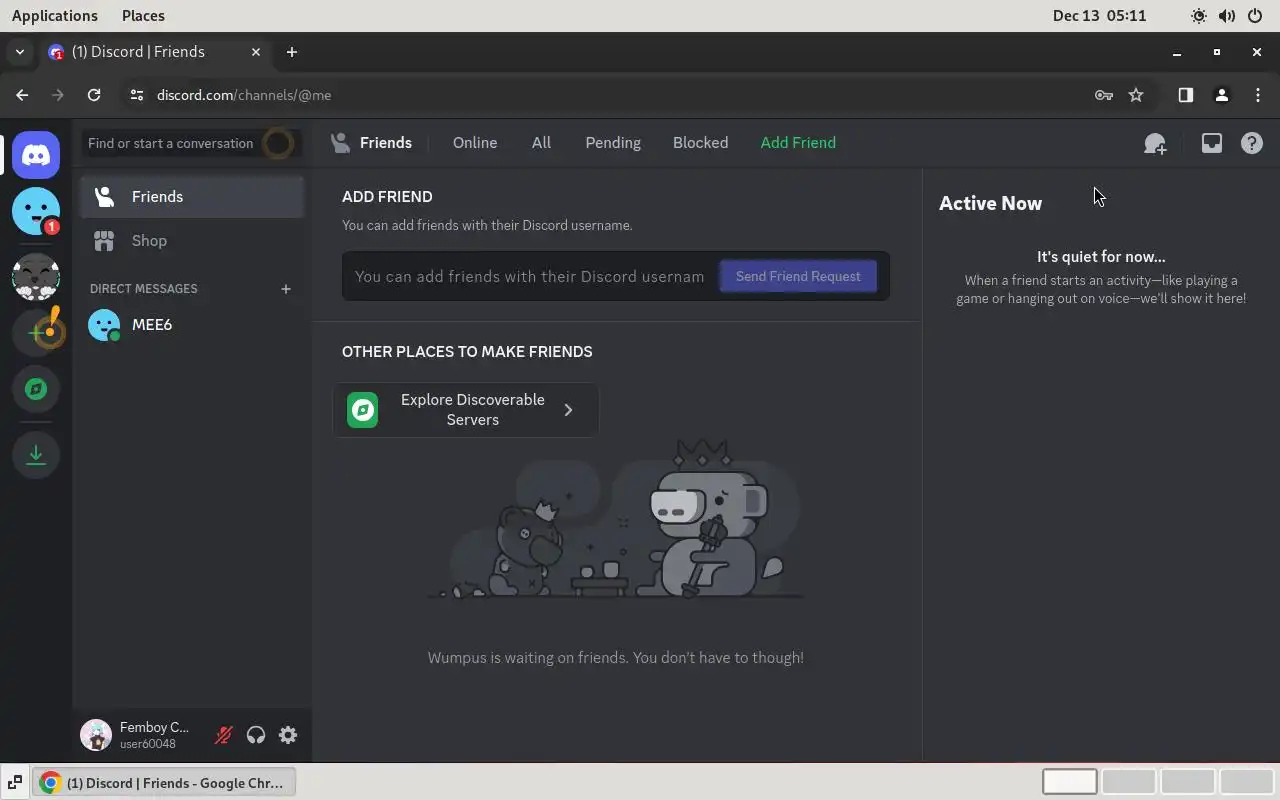Image resolution: width=1280 pixels, height=800 pixels.
Task: Toggle deafen headphones icon
Action: pyautogui.click(x=256, y=735)
